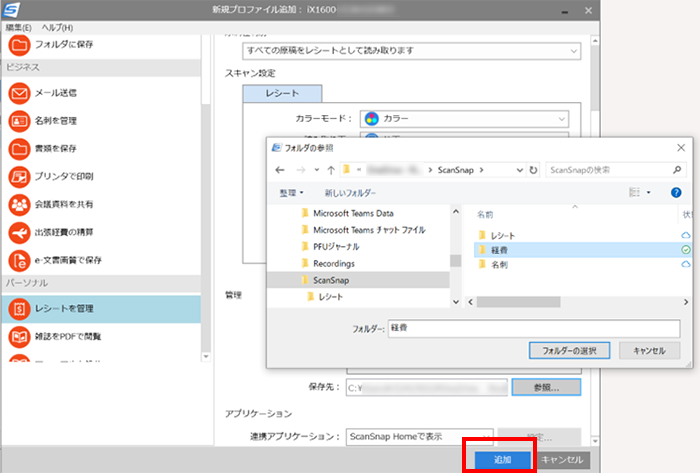Viewport: 700px width, 473px height.
Task: Choose the メール送信 profile icon
Action: click(19, 93)
